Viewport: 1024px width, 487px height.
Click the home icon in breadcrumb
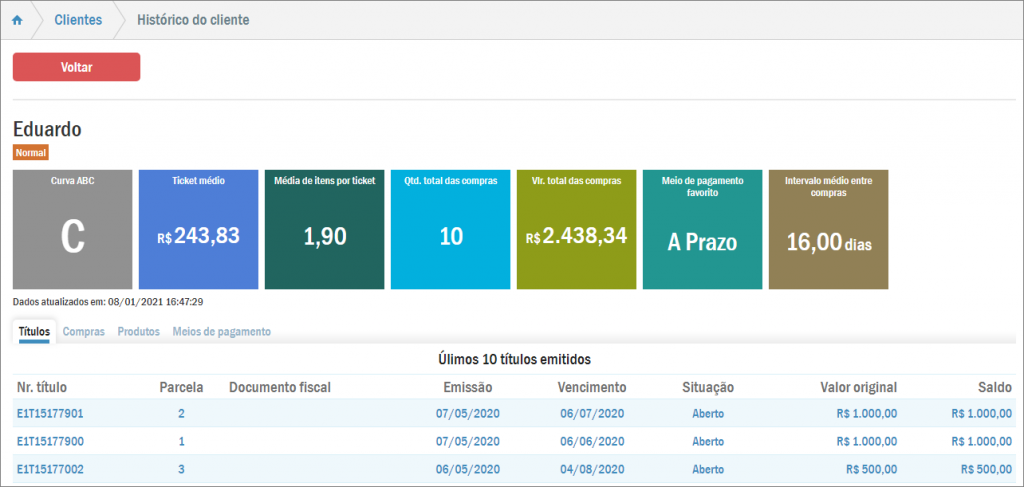coord(17,20)
